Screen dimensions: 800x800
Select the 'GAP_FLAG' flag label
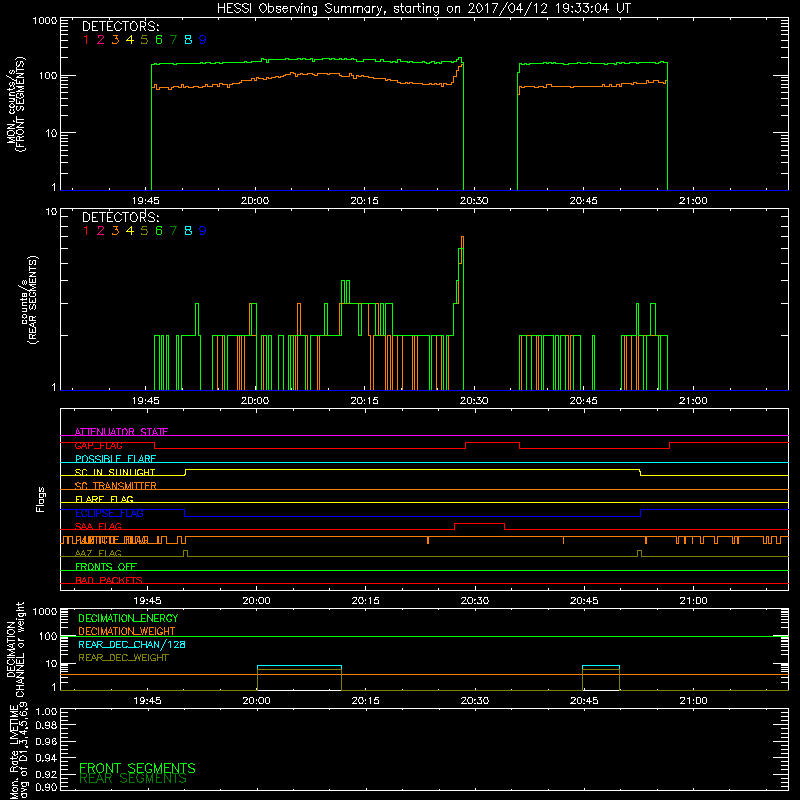click(x=98, y=445)
